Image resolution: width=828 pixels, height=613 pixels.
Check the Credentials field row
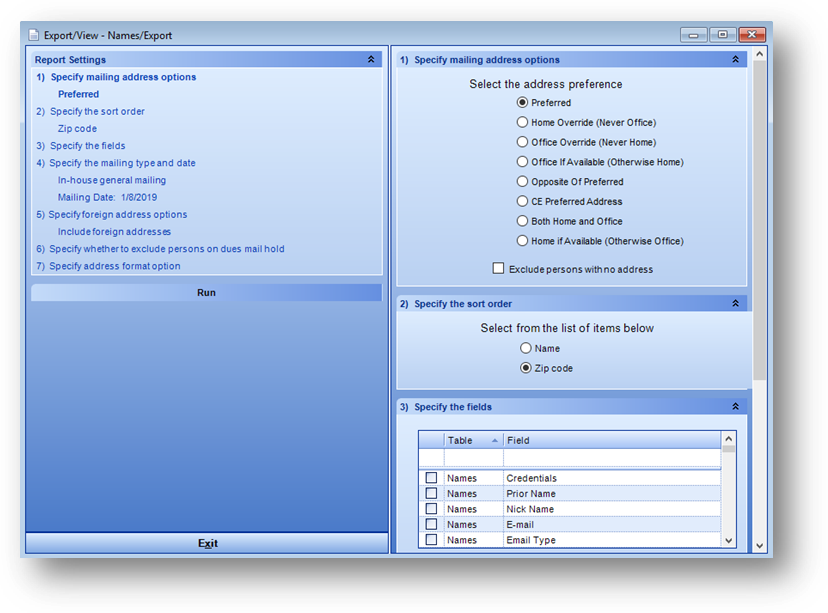click(x=431, y=477)
